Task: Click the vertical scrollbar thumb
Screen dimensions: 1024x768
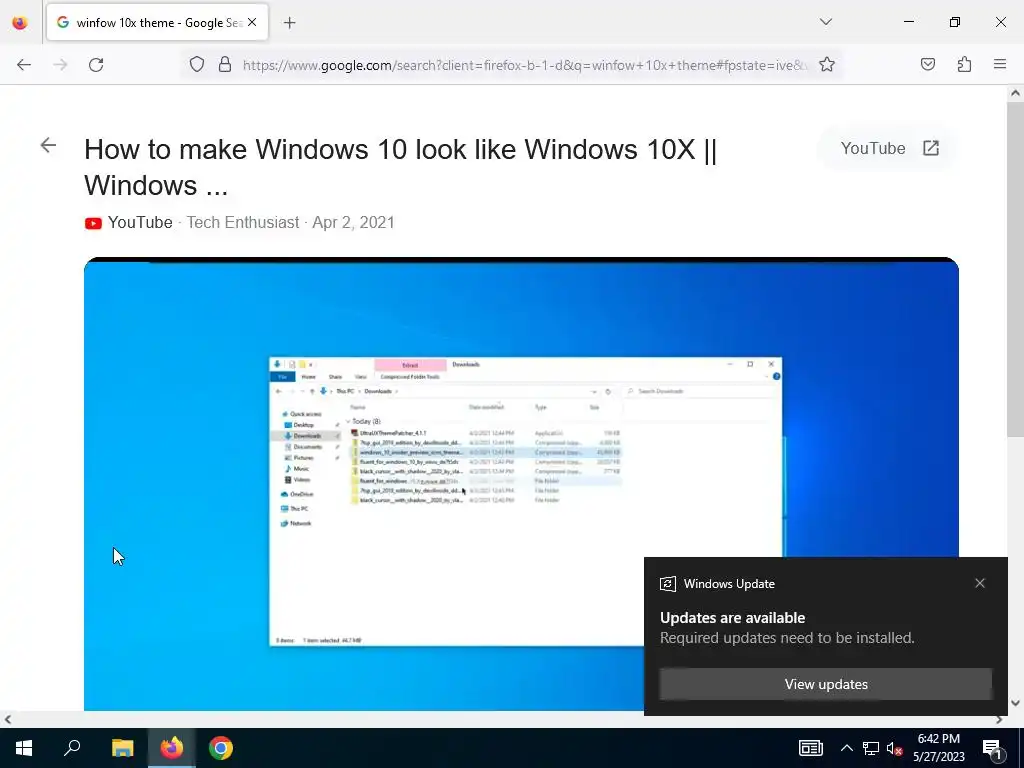Action: (x=1015, y=269)
